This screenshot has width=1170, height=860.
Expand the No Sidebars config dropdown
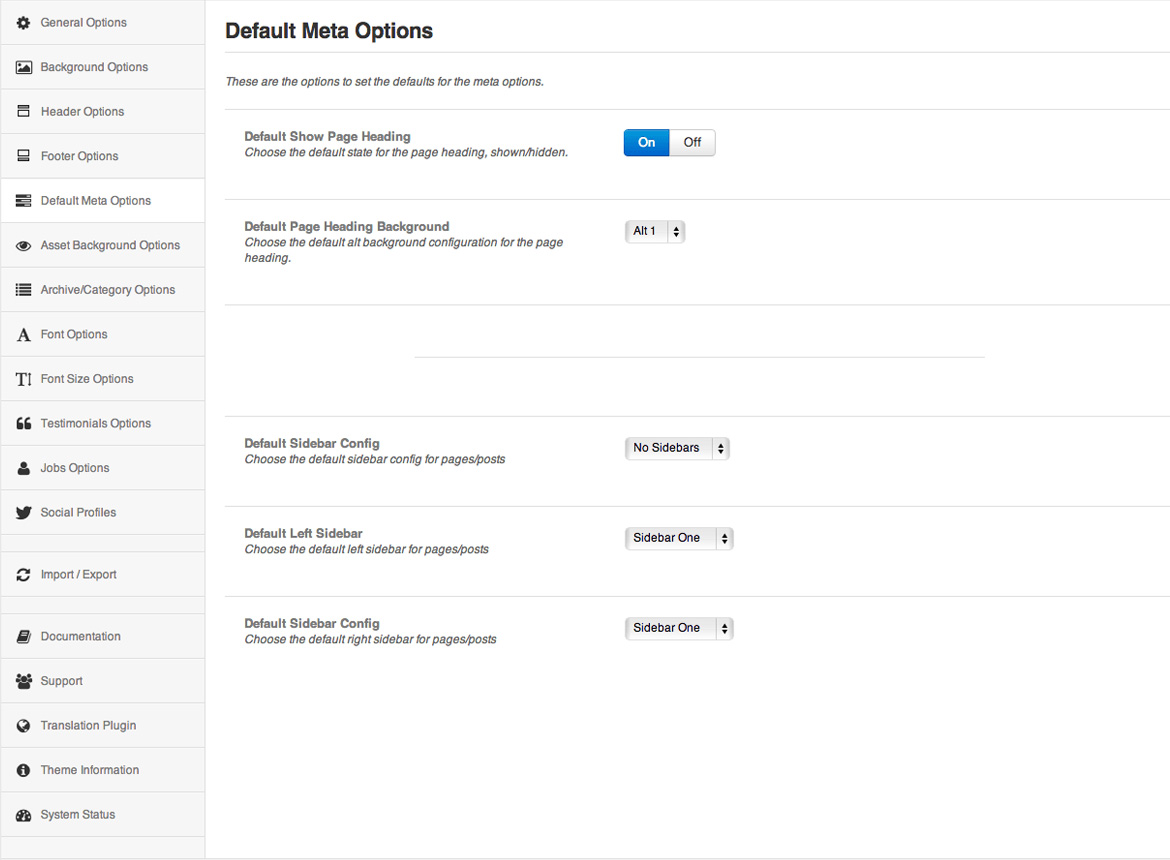(x=677, y=448)
